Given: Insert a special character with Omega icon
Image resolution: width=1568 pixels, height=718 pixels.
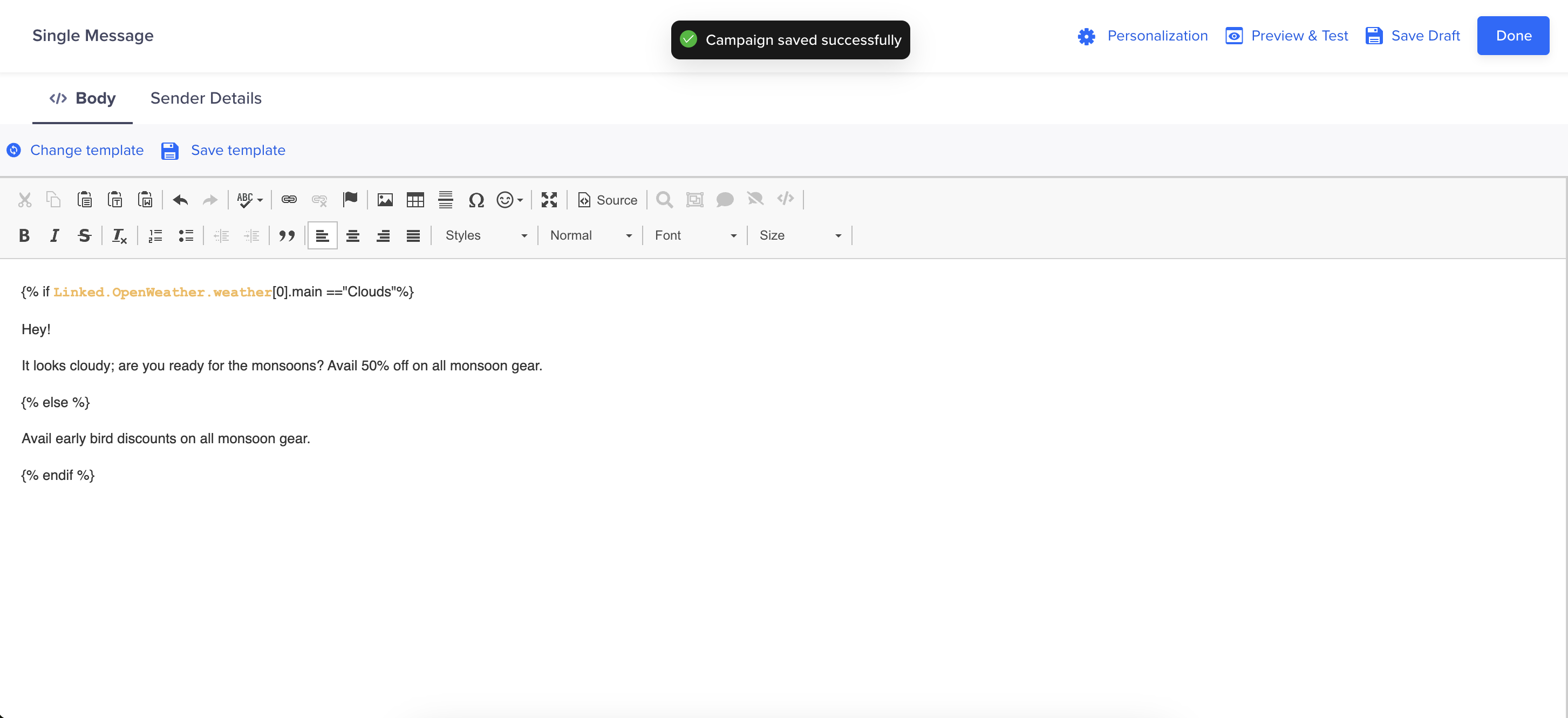Looking at the screenshot, I should 476,200.
